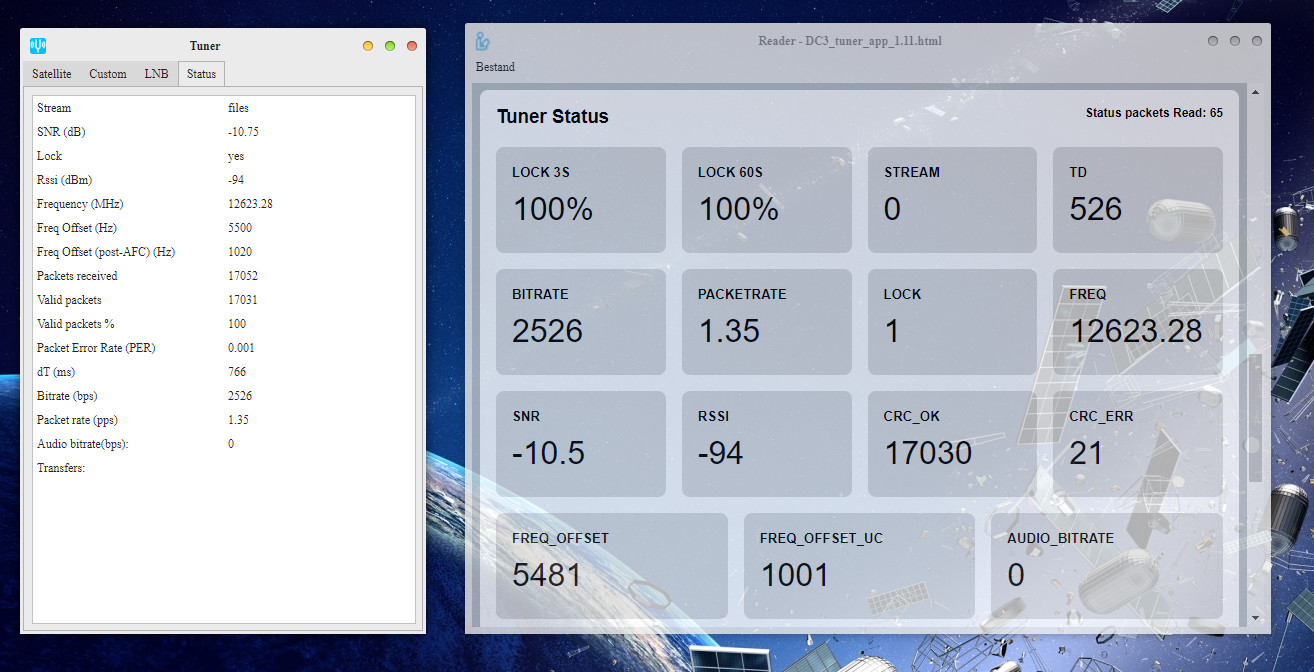Screen dimensions: 1314x672
Task: Click the Tuner app icon in title bar
Action: pos(39,46)
